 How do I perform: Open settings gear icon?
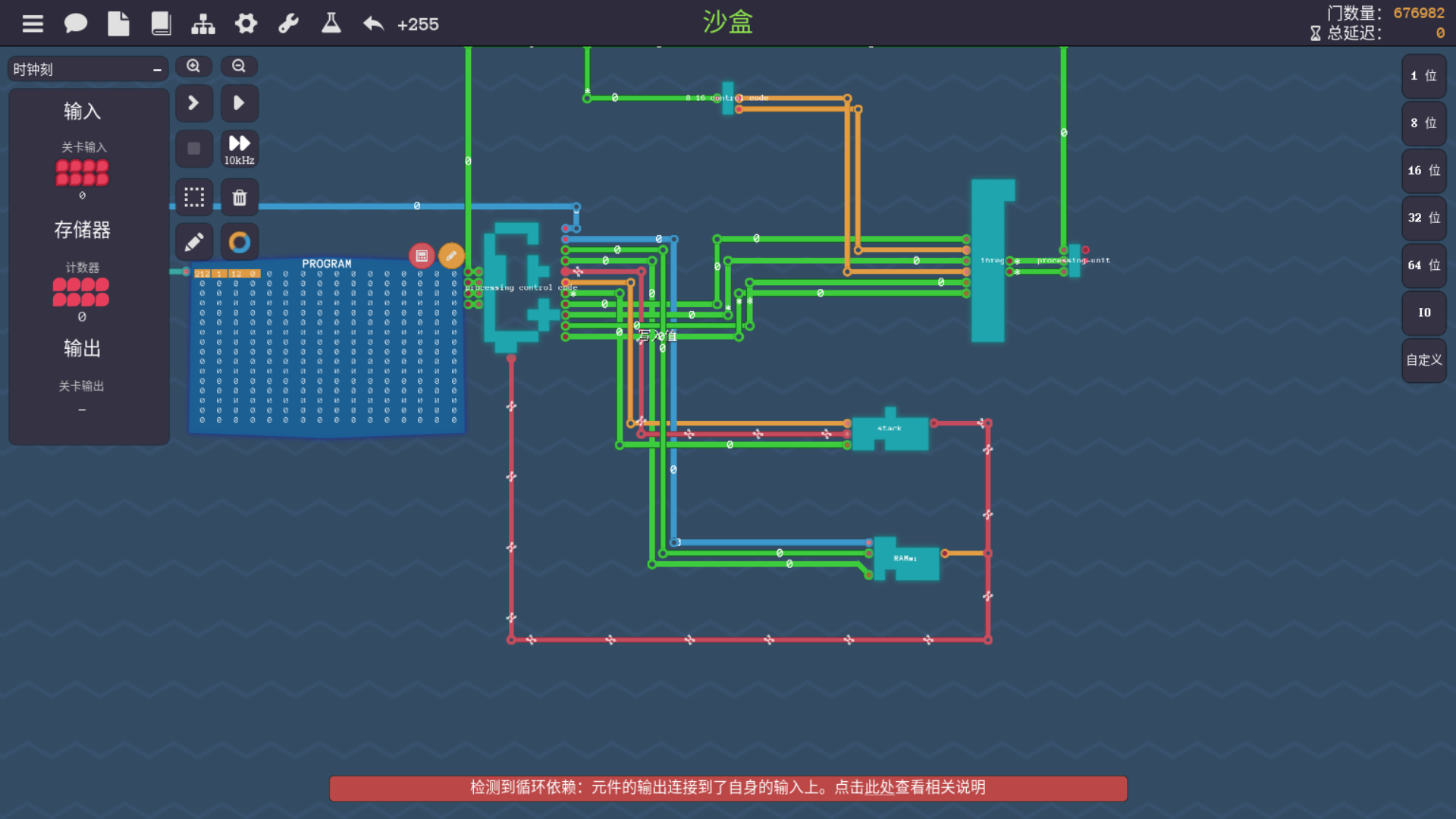point(246,24)
